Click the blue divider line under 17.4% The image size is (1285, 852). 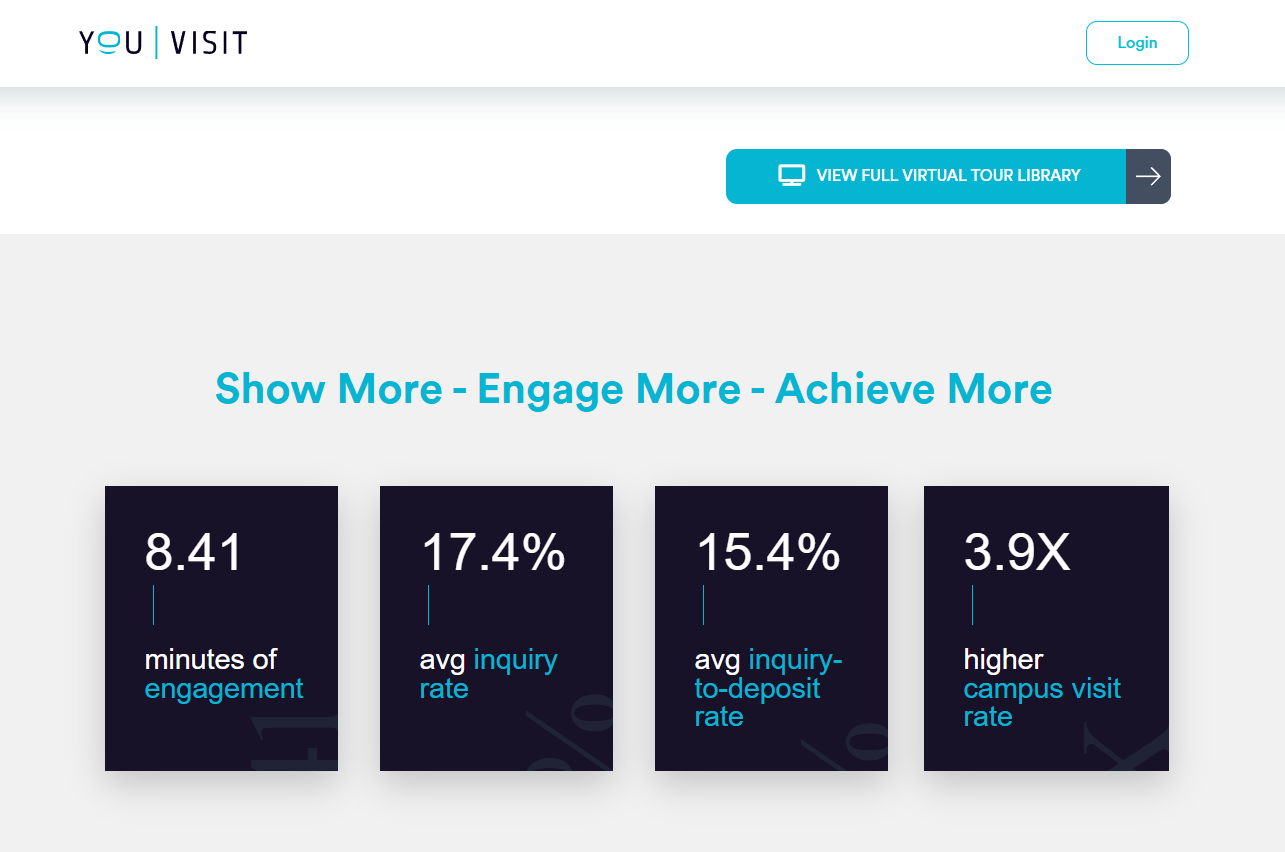(428, 605)
